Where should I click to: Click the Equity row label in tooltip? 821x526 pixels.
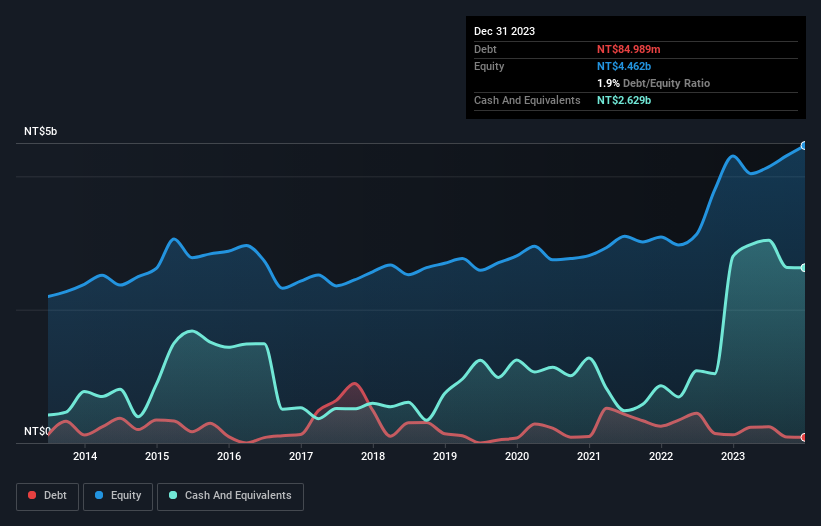[489, 66]
